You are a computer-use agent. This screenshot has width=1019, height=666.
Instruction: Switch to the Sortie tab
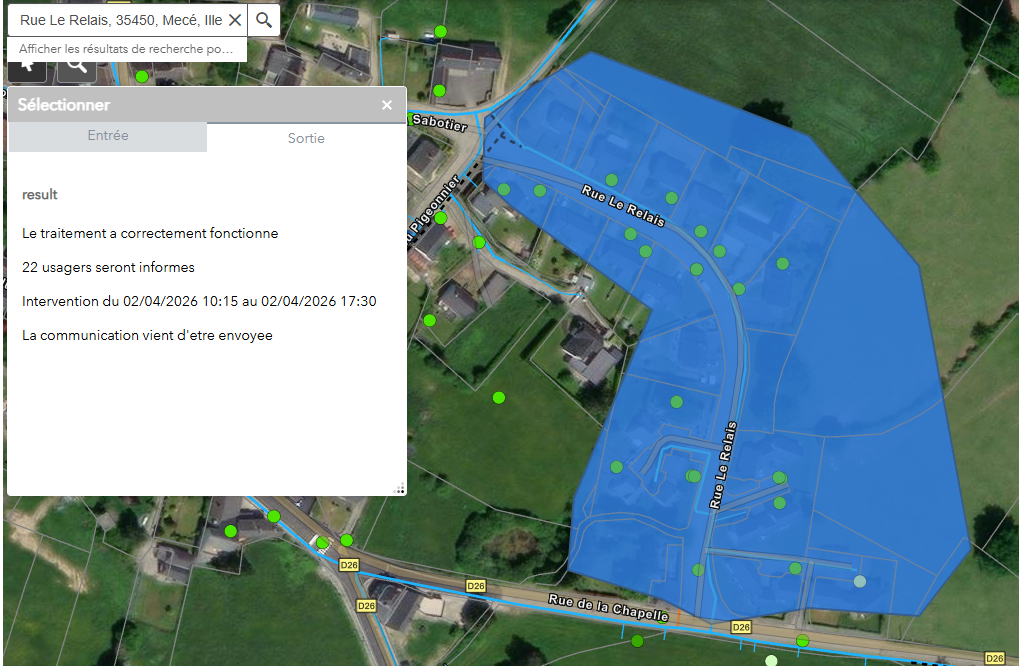[x=306, y=139]
